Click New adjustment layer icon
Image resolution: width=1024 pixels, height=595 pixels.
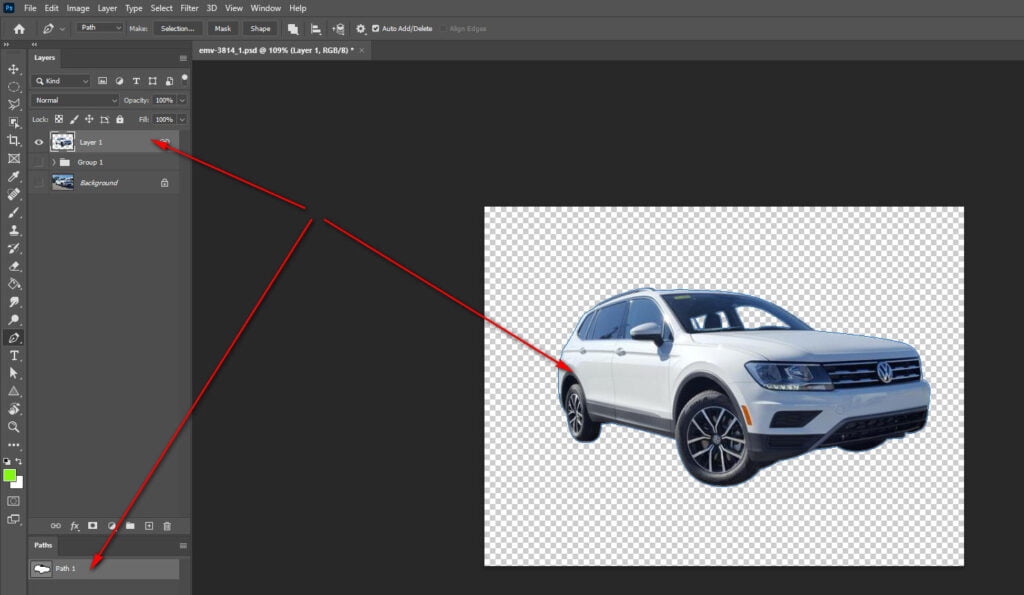[x=112, y=526]
